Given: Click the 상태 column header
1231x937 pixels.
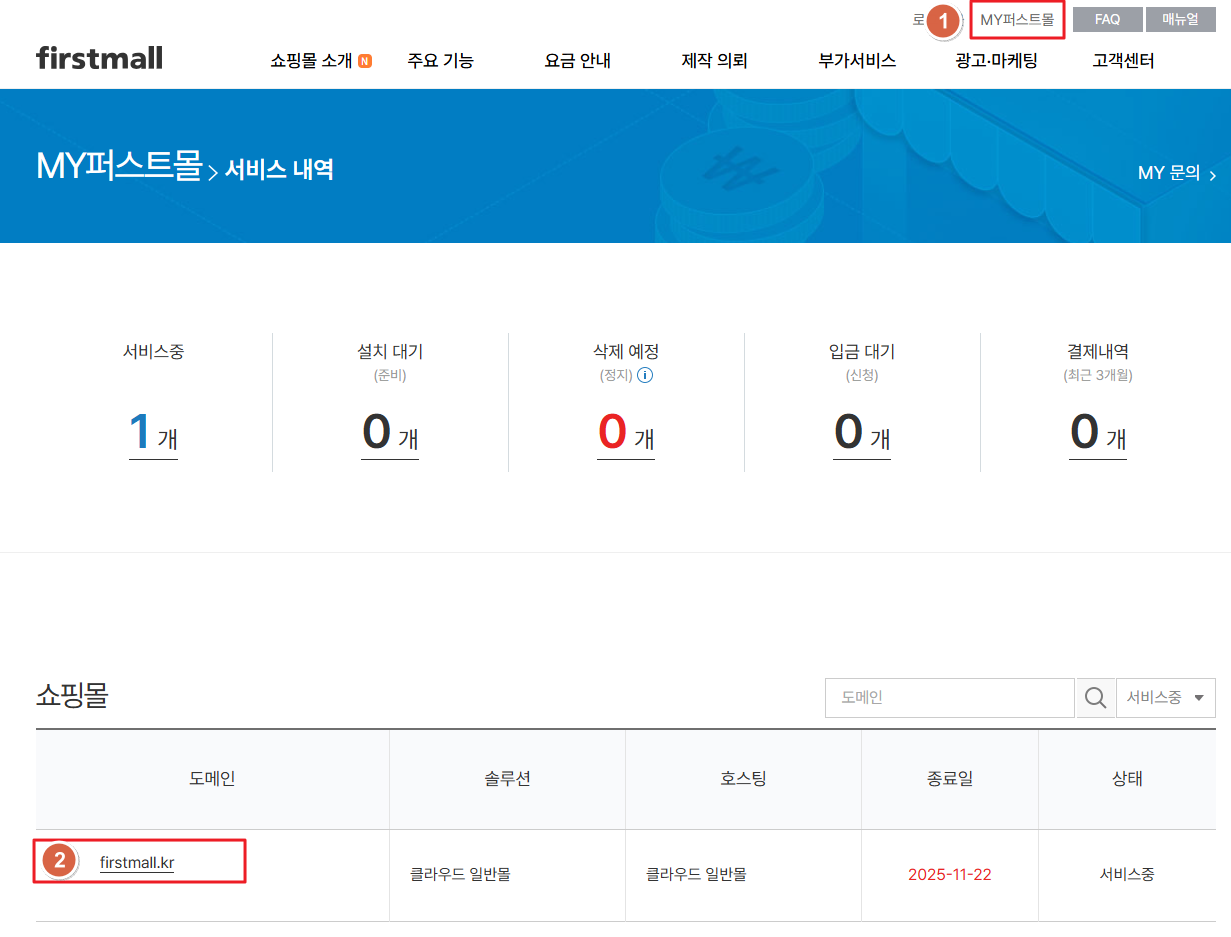Looking at the screenshot, I should tap(1127, 779).
